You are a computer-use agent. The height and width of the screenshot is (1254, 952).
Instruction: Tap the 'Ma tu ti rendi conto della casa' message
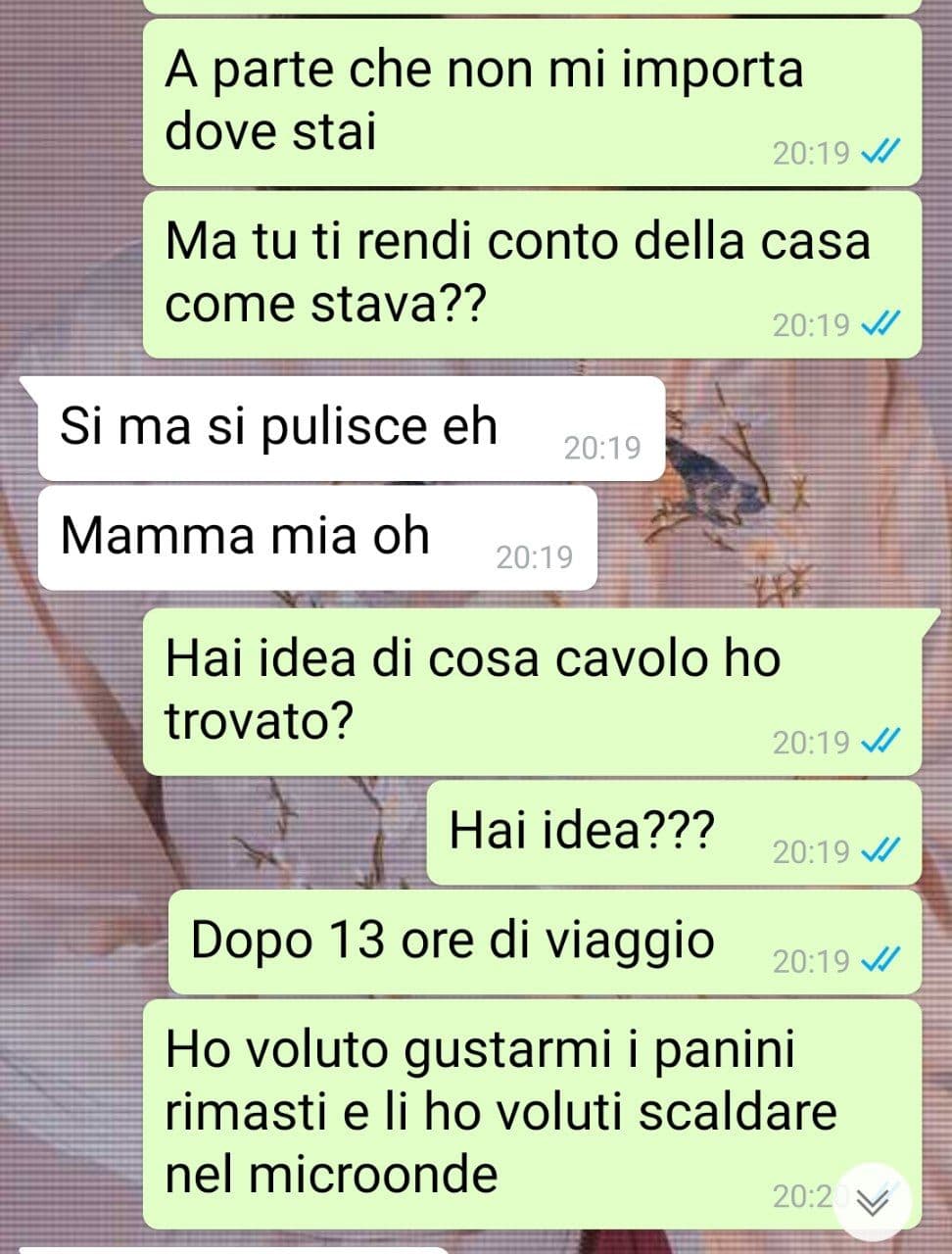[532, 274]
